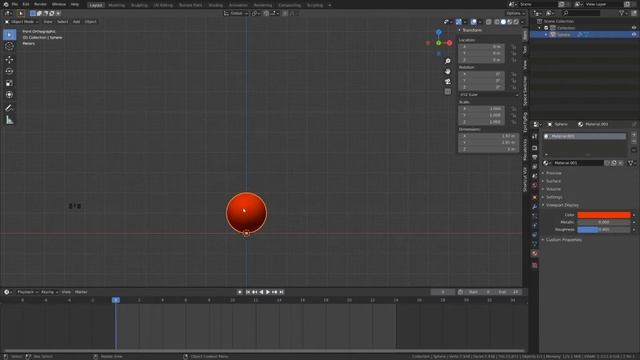This screenshot has height=360, width=640.
Task: Open the Modifier wrench properties tab
Action: pos(535,207)
